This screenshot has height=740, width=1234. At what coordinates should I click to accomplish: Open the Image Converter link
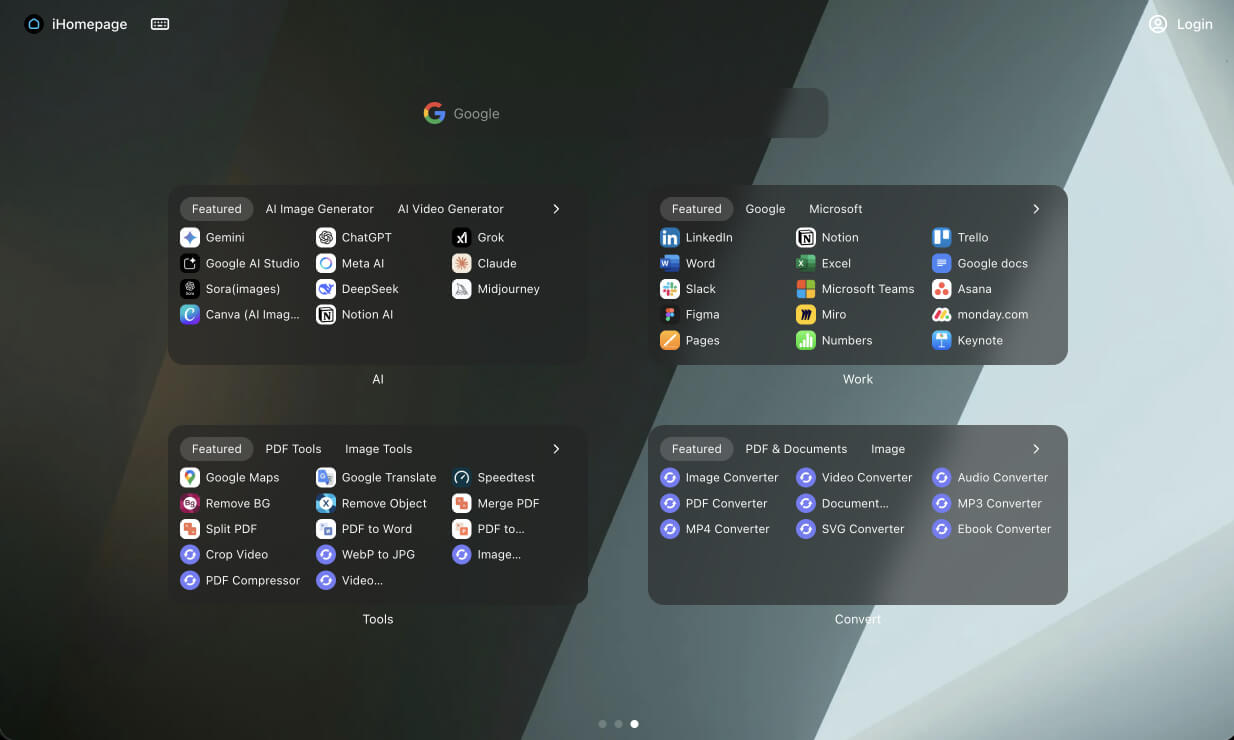[731, 478]
